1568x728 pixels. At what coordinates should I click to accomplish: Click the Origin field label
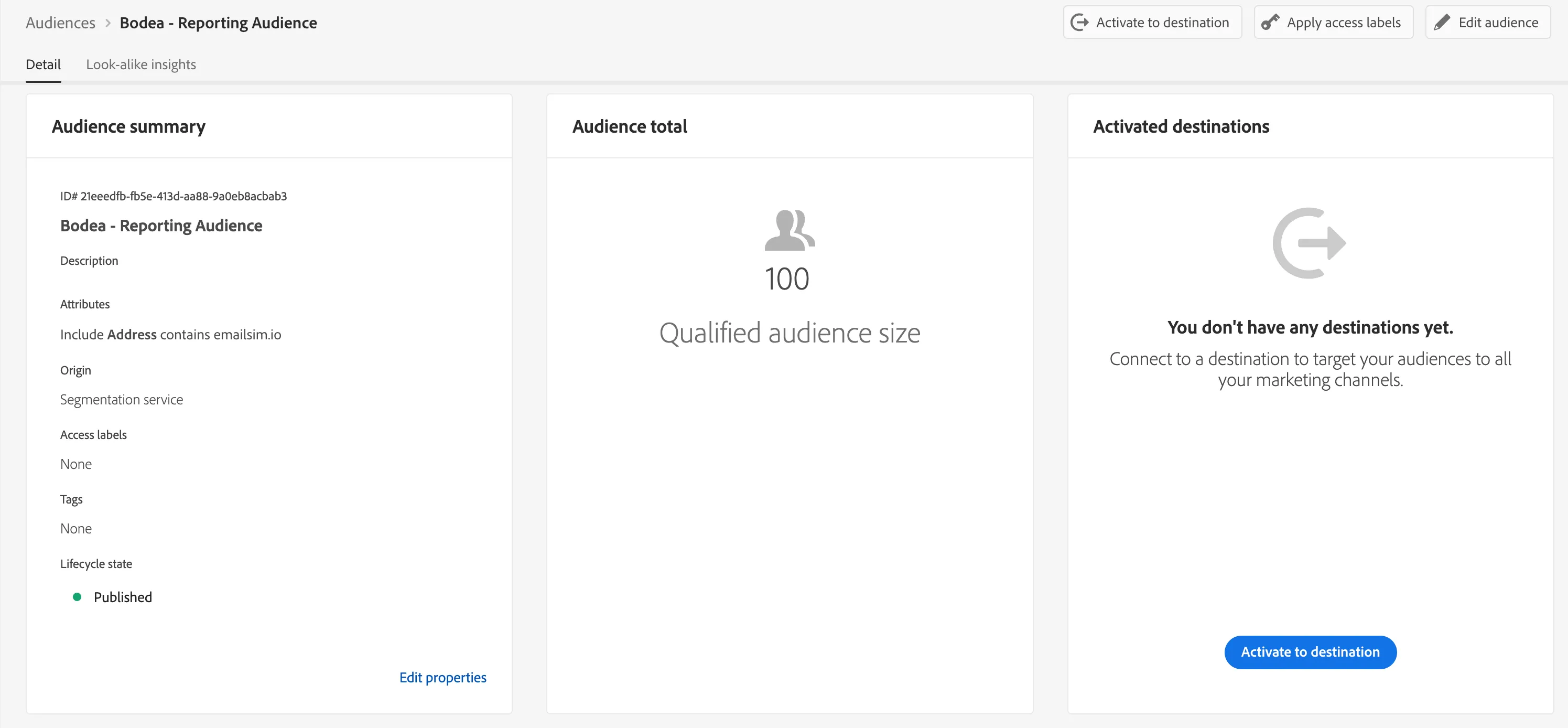pos(75,370)
